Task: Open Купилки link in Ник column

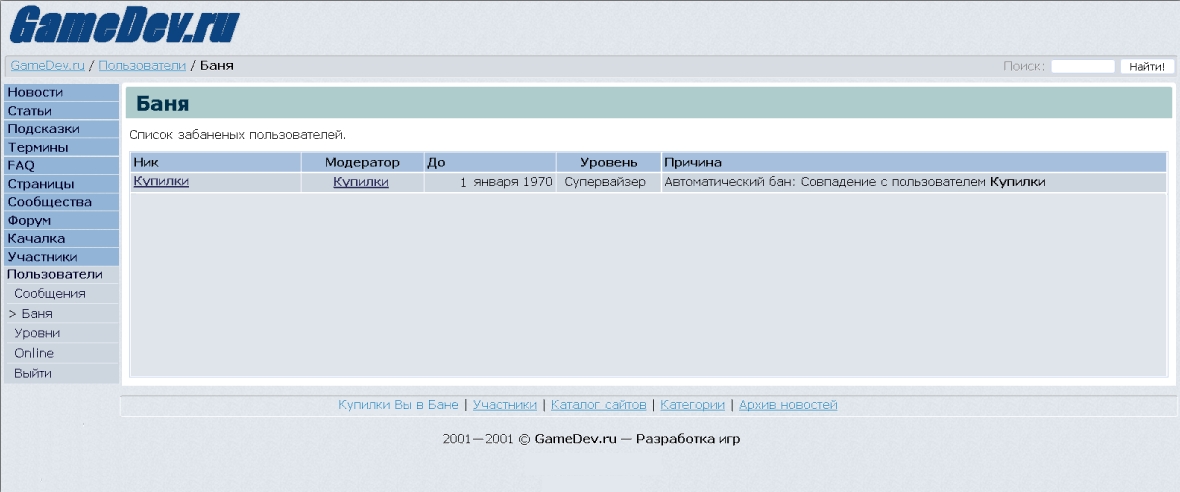Action: coord(161,181)
